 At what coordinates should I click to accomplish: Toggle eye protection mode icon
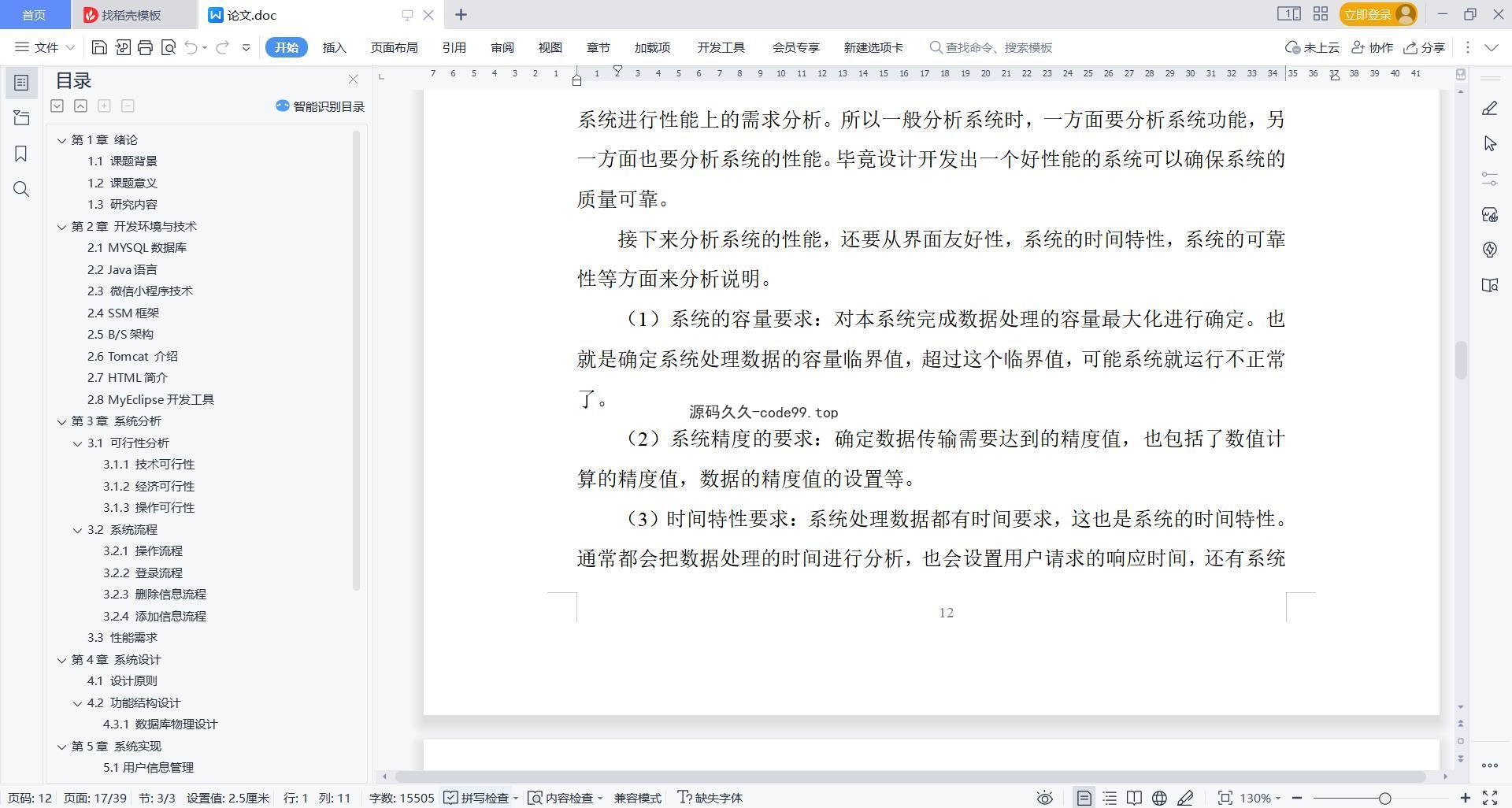(1044, 798)
